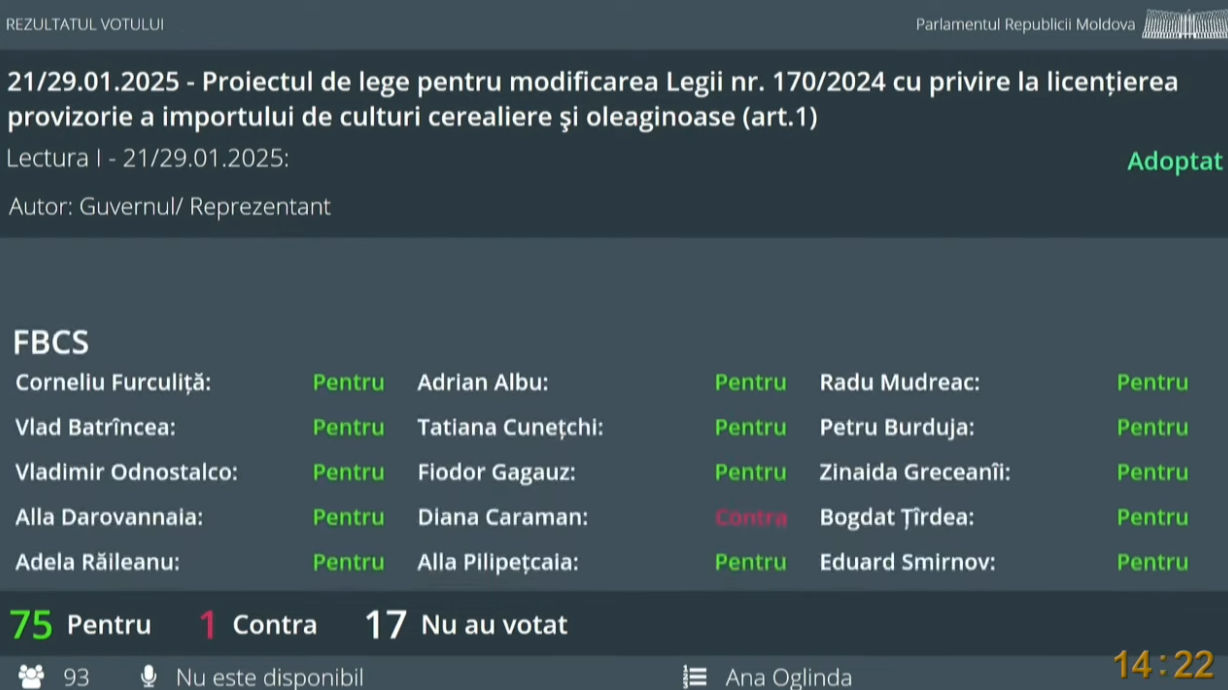Click the Nu este disponibil microphone status

(270, 678)
